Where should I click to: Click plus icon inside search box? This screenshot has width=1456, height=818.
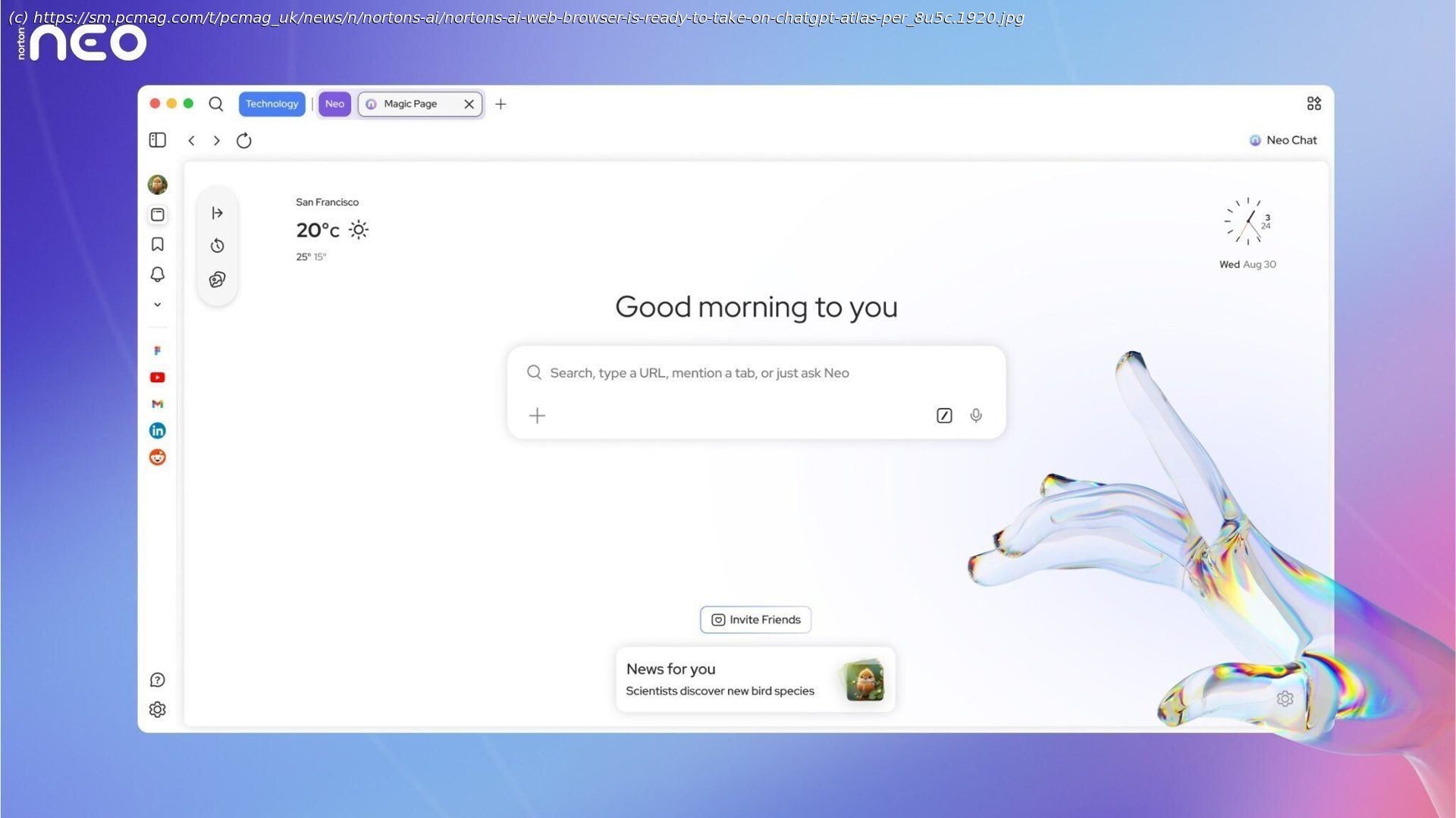click(537, 415)
